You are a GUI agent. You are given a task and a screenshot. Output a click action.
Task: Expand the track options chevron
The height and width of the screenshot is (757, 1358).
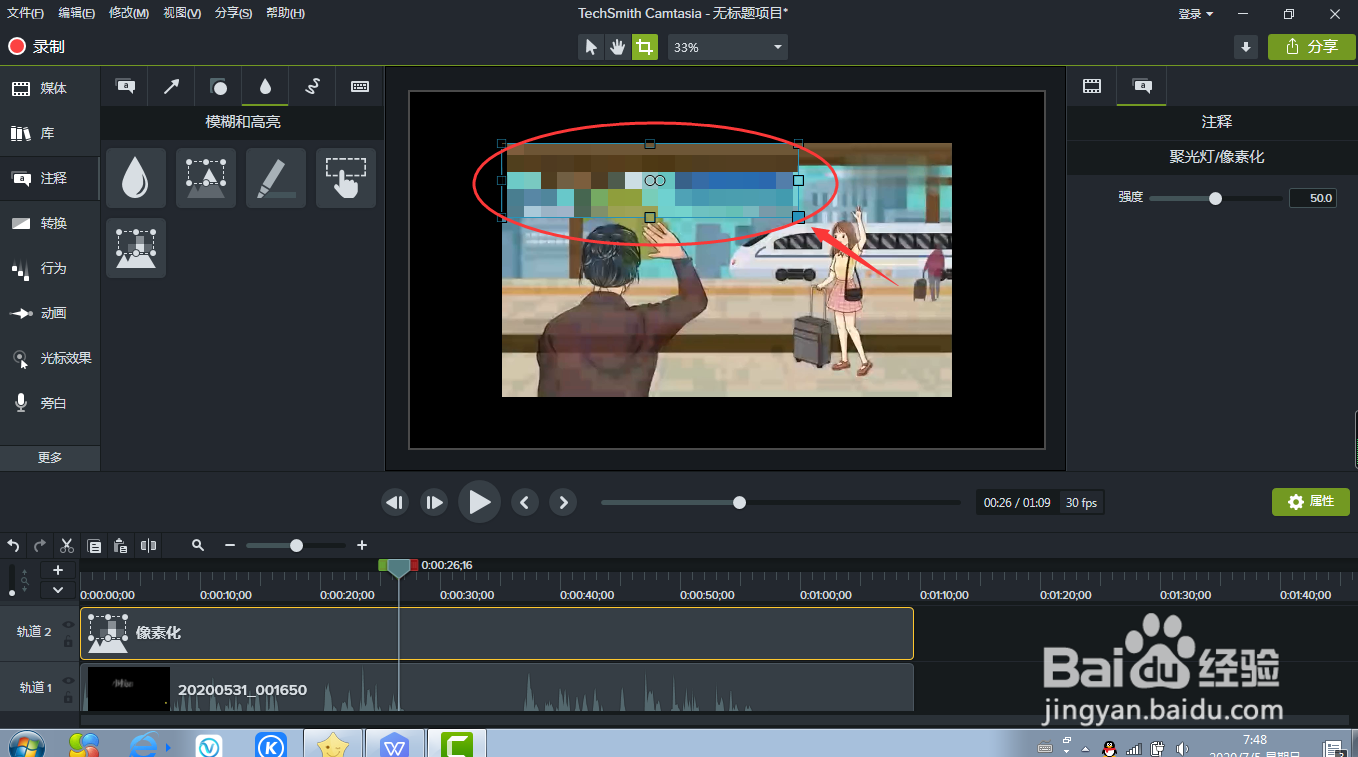click(58, 589)
